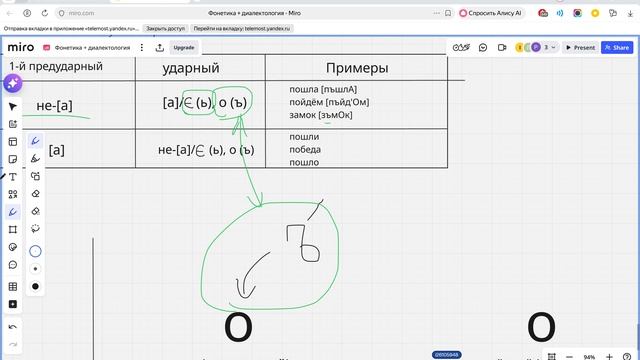
Task: Click the cell не-[а]/∈ (ь), о (ъ)
Action: (206, 150)
